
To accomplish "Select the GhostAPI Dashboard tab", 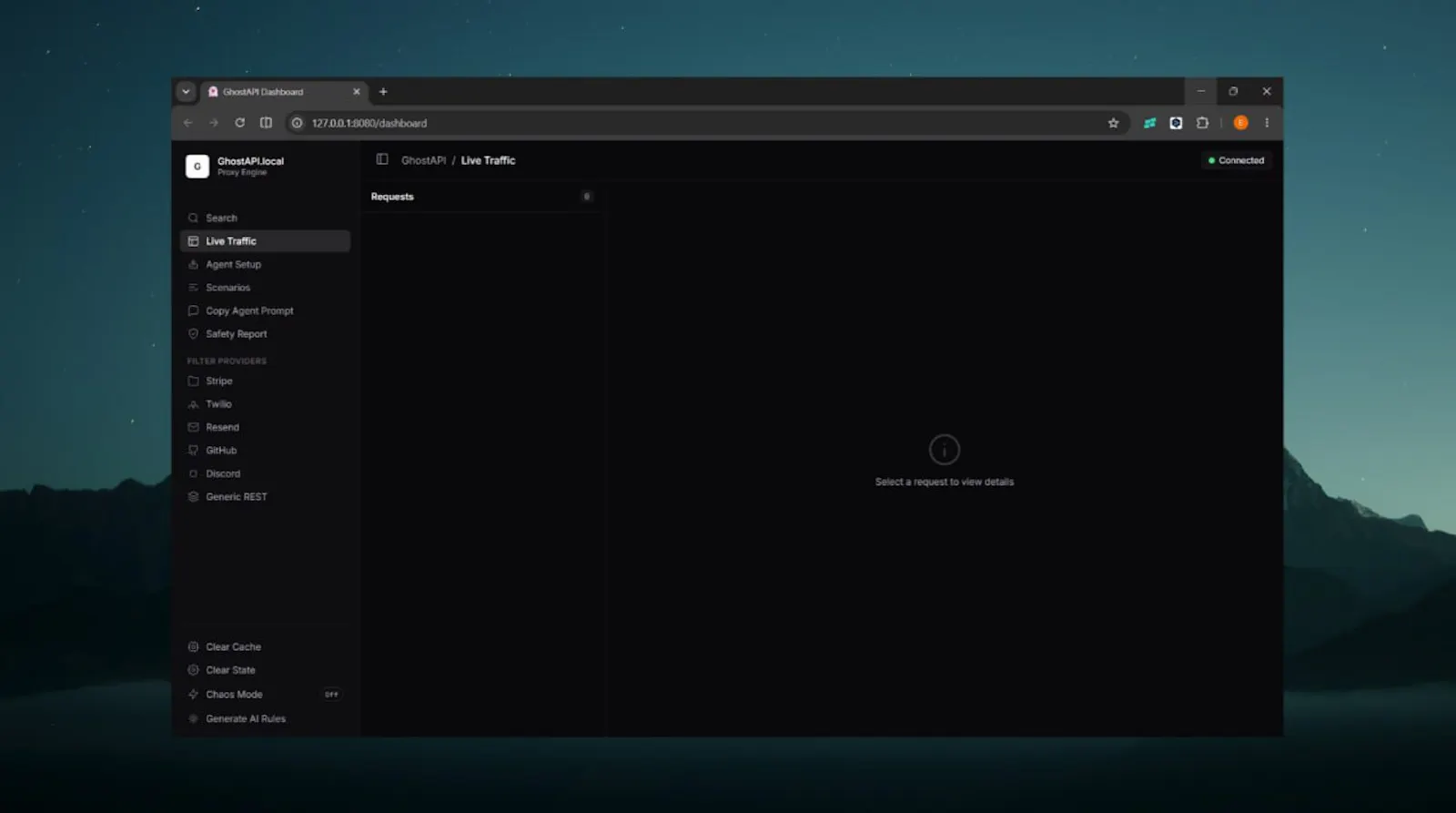I will pyautogui.click(x=283, y=92).
